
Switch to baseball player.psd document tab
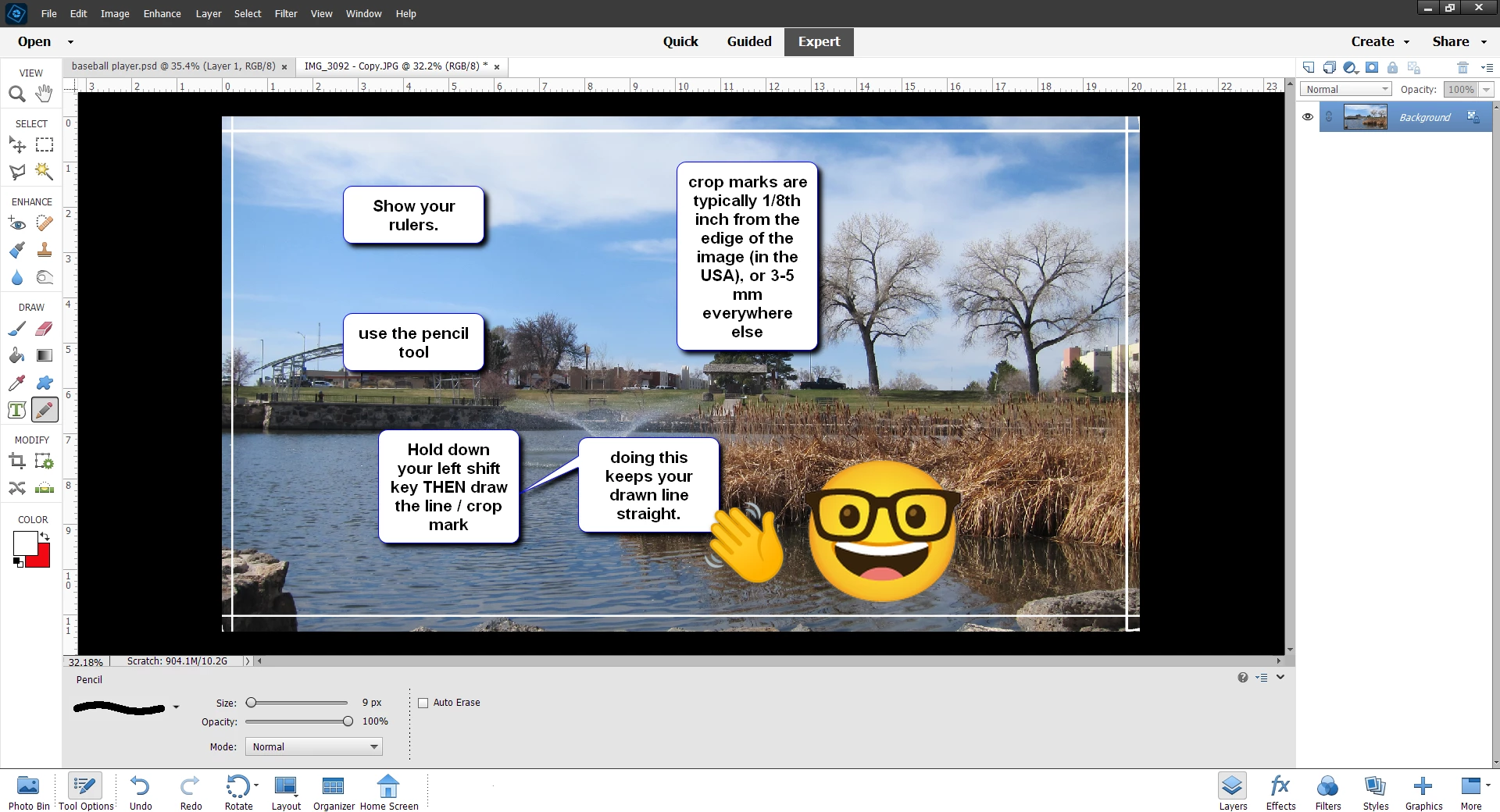coord(173,66)
